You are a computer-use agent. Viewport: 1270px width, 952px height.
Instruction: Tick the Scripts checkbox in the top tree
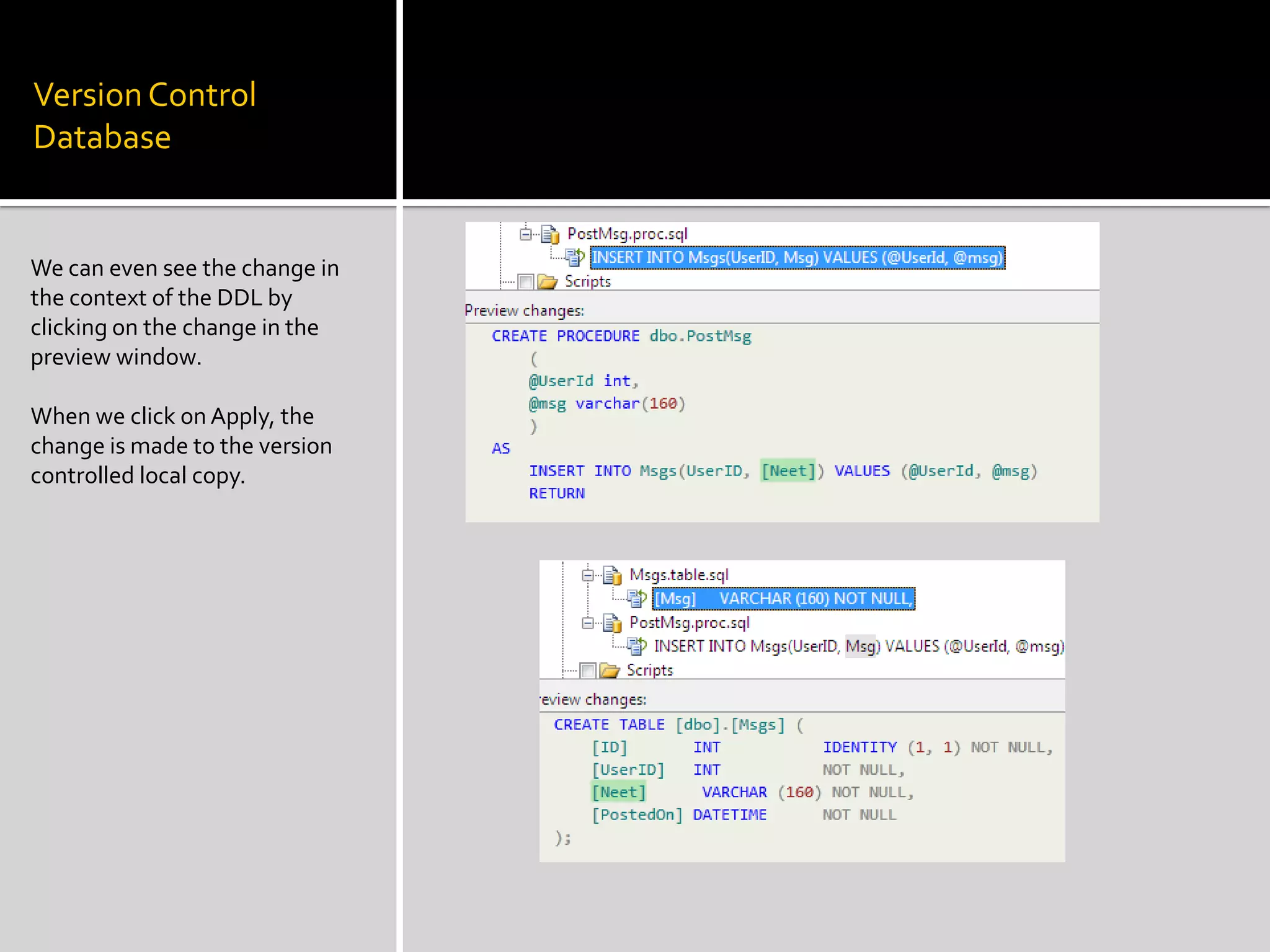pyautogui.click(x=526, y=282)
